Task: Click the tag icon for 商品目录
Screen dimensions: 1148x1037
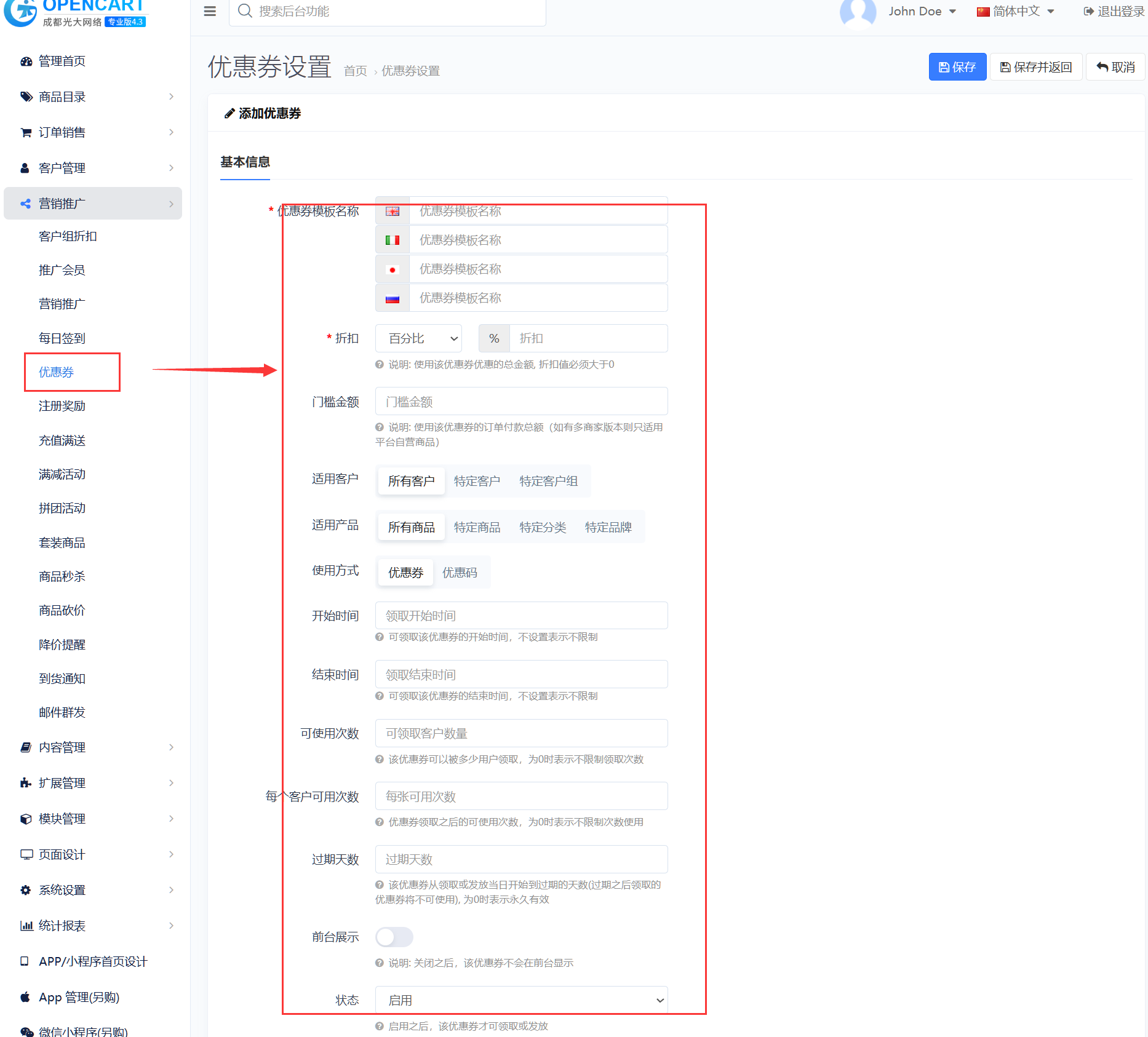Action: 26,97
